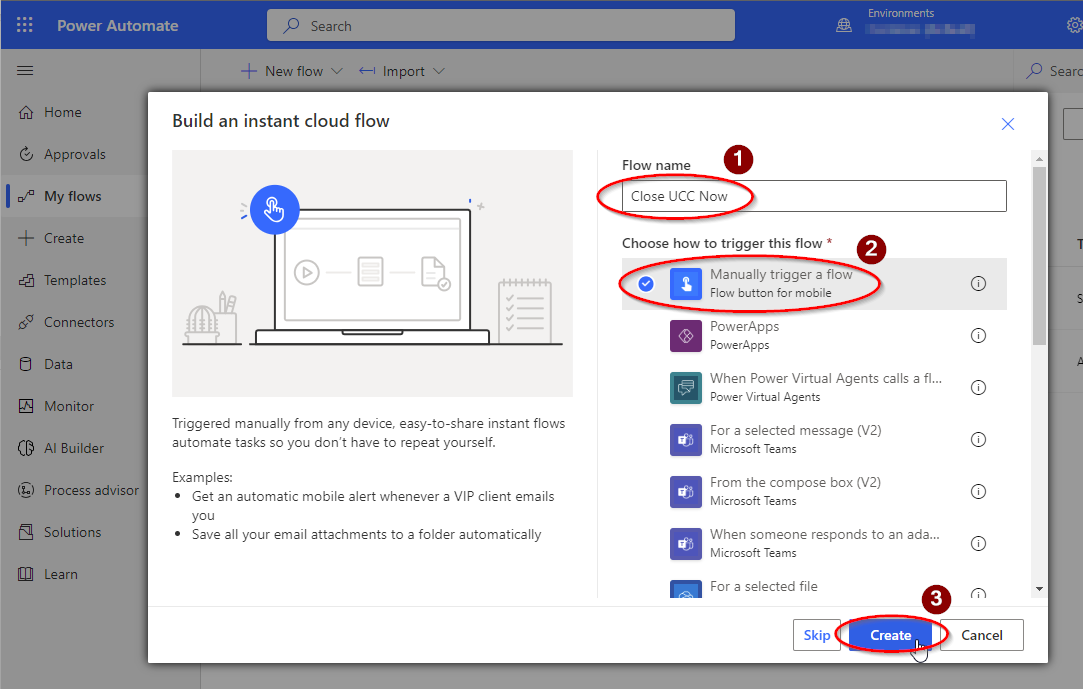Screen dimensions: 1083x689
Task: Open the app launcher waffle icon
Action: click(25, 26)
